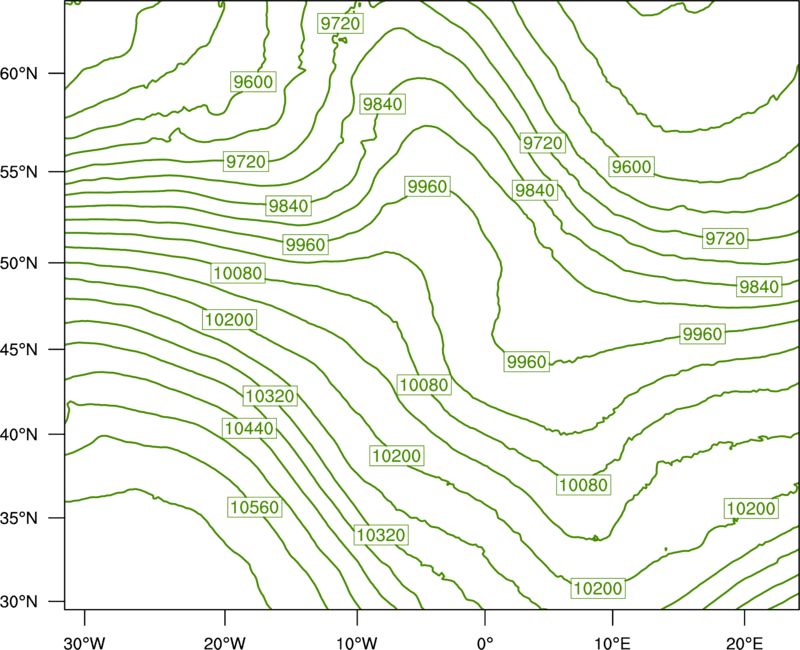Select the 35°N latitude axis label
Screen dimensions: 800x650
coord(19,518)
